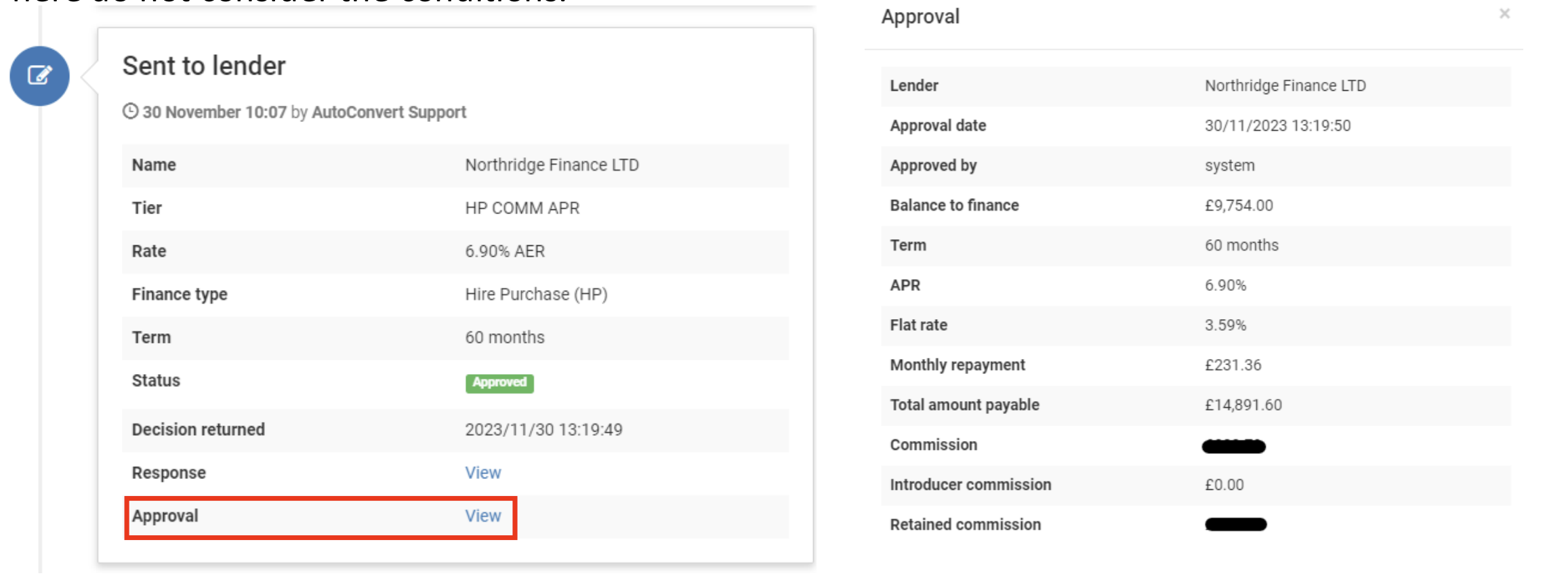Click the Decision returned timestamp value
This screenshot has width=1568, height=580.
pyautogui.click(x=543, y=429)
